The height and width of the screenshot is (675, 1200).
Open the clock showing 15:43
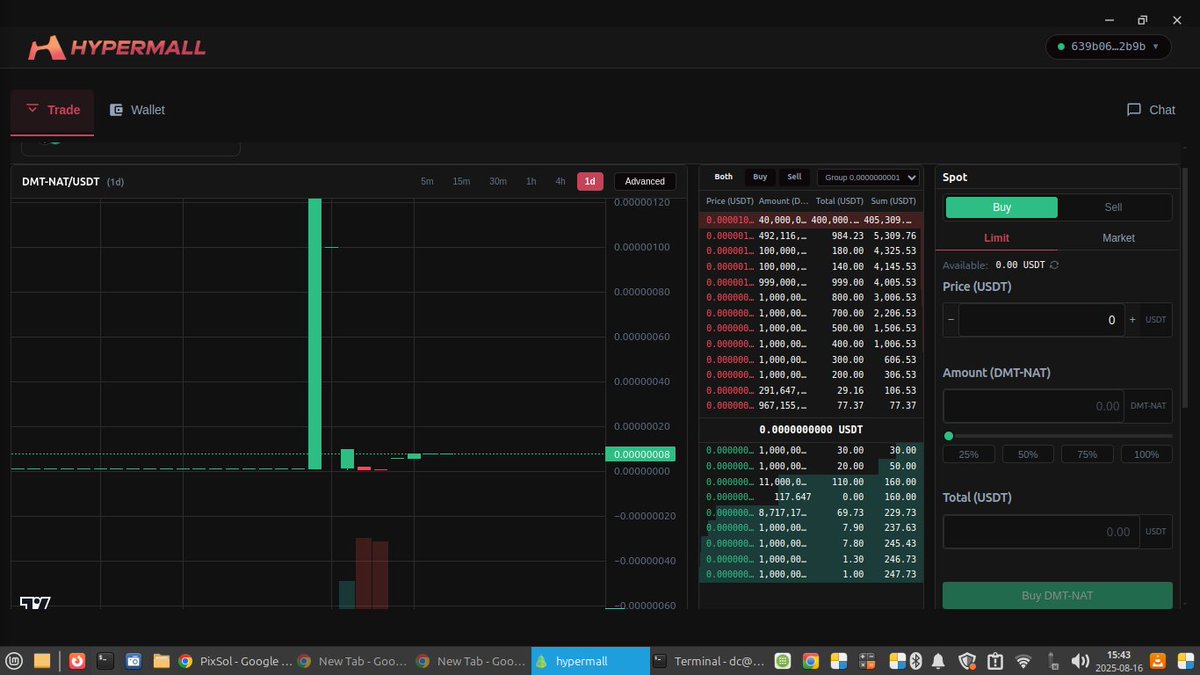coord(1119,661)
